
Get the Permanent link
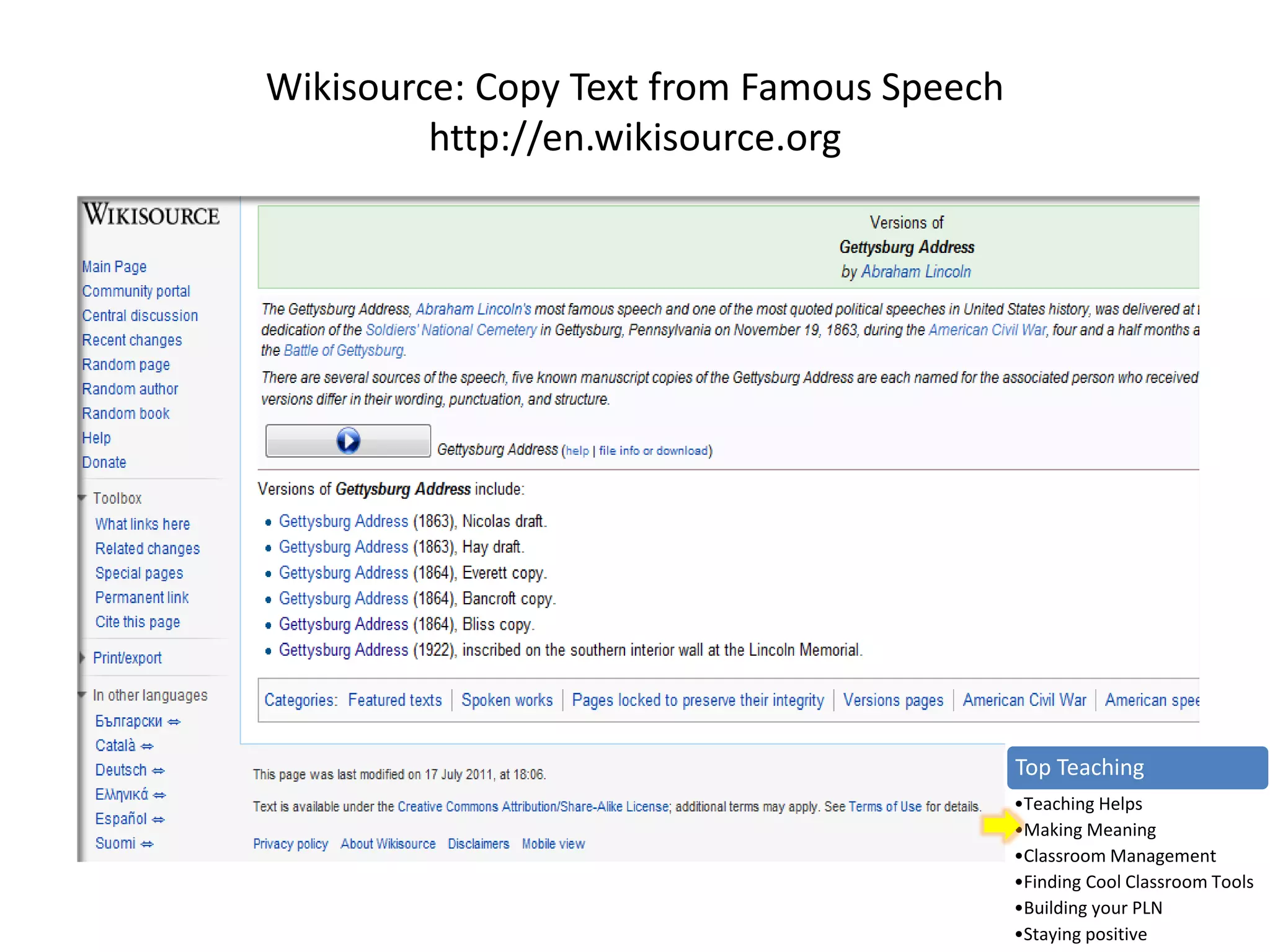click(x=142, y=597)
